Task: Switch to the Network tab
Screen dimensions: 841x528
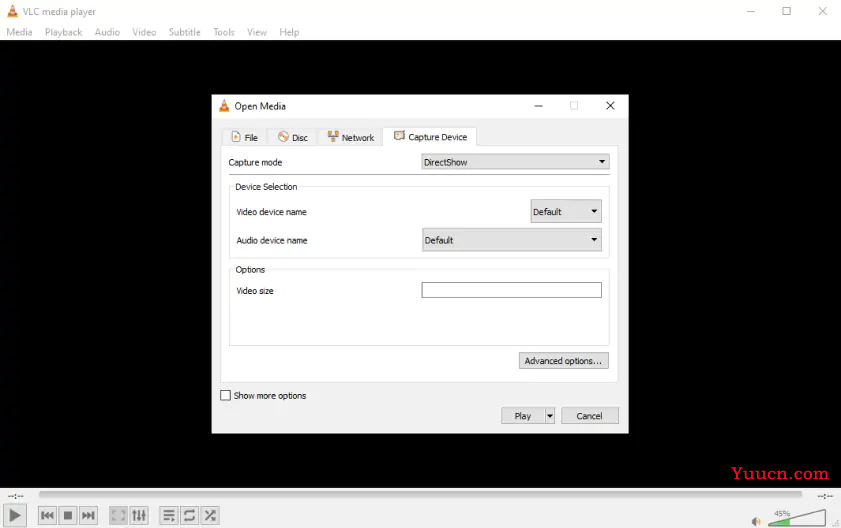Action: click(x=351, y=137)
